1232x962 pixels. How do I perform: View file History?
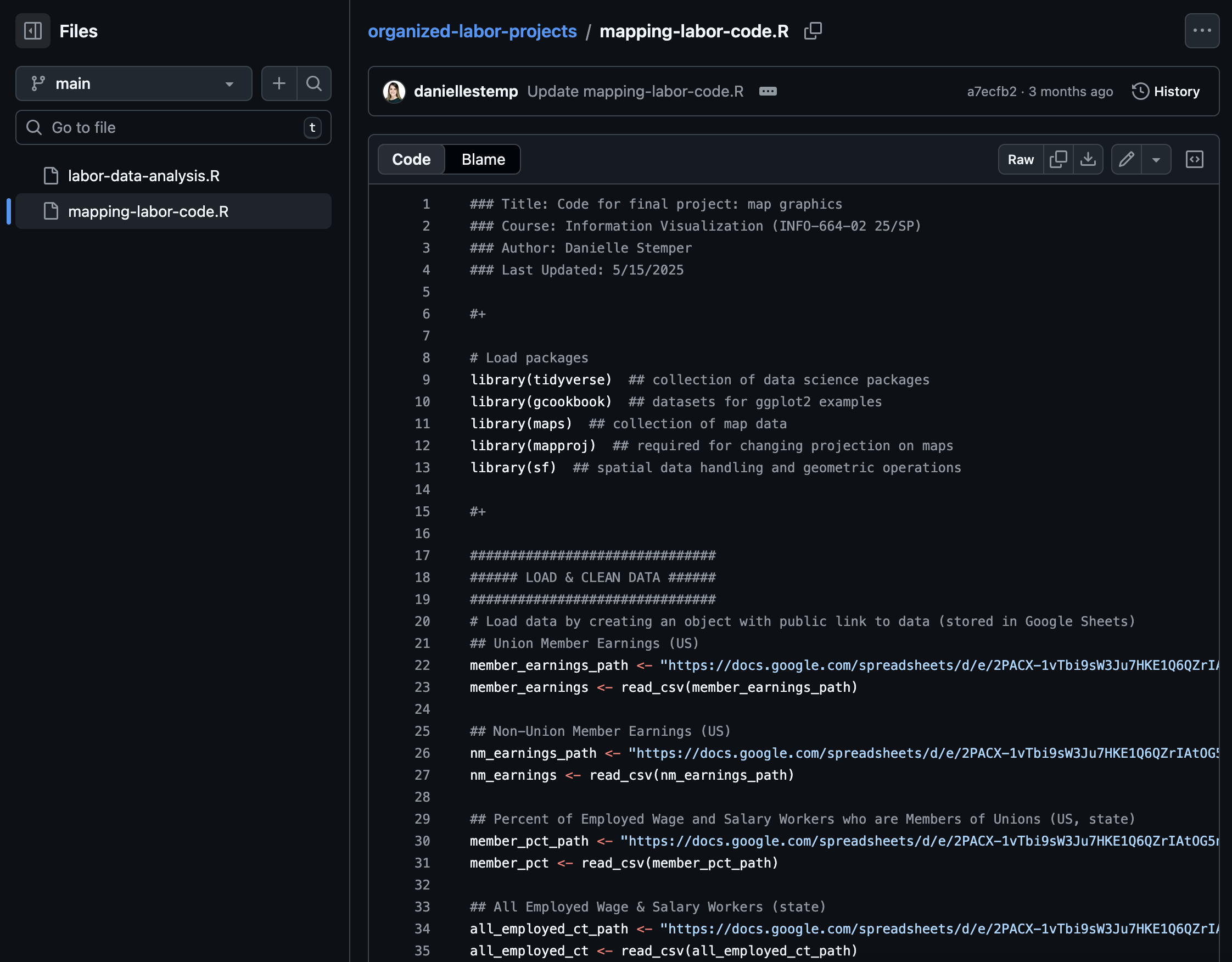pyautogui.click(x=1166, y=91)
